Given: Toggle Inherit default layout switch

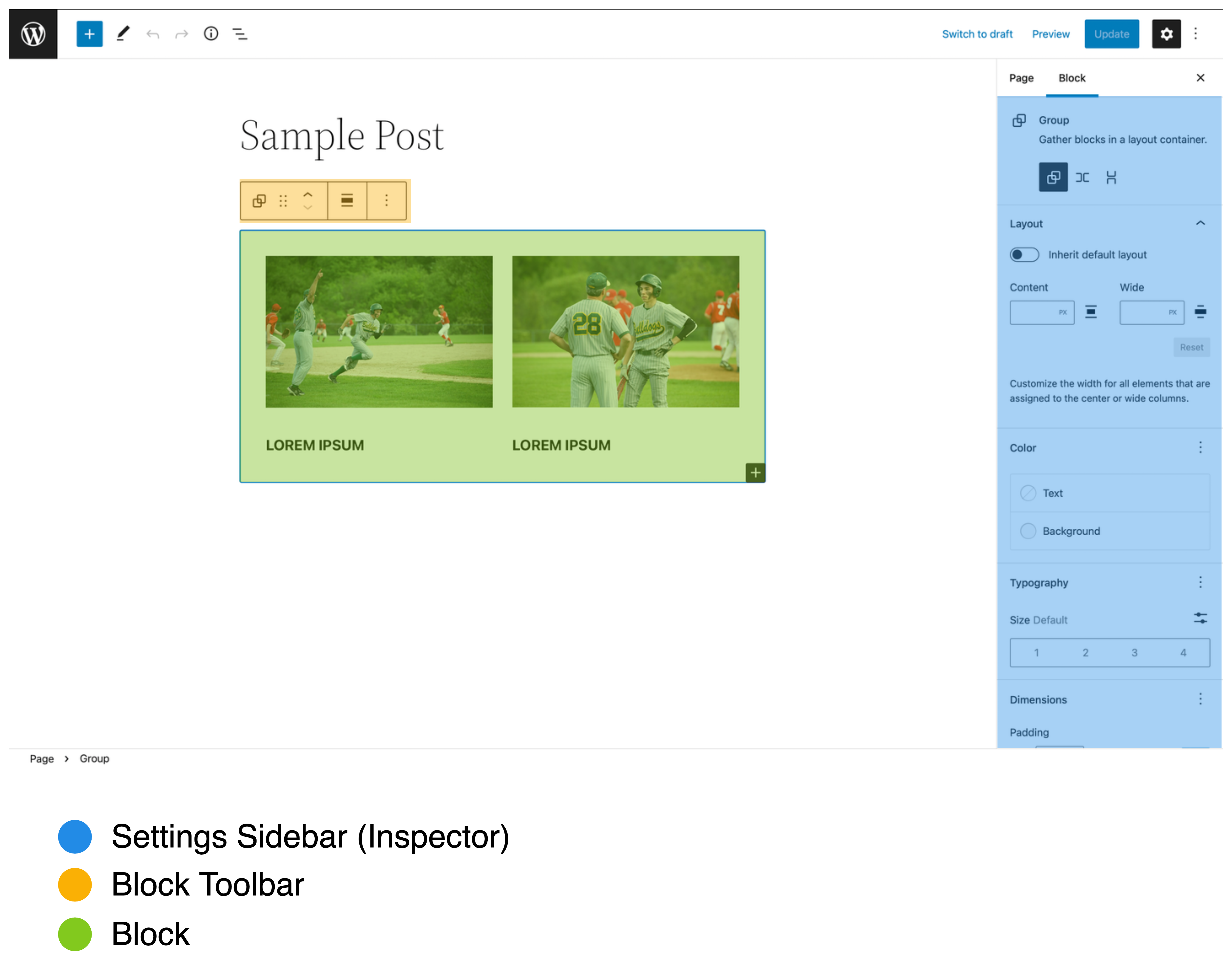Looking at the screenshot, I should pyautogui.click(x=1024, y=255).
